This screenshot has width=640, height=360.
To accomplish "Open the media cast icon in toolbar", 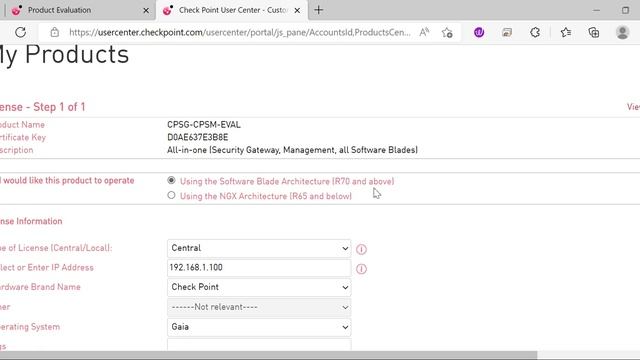I will click(x=507, y=32).
